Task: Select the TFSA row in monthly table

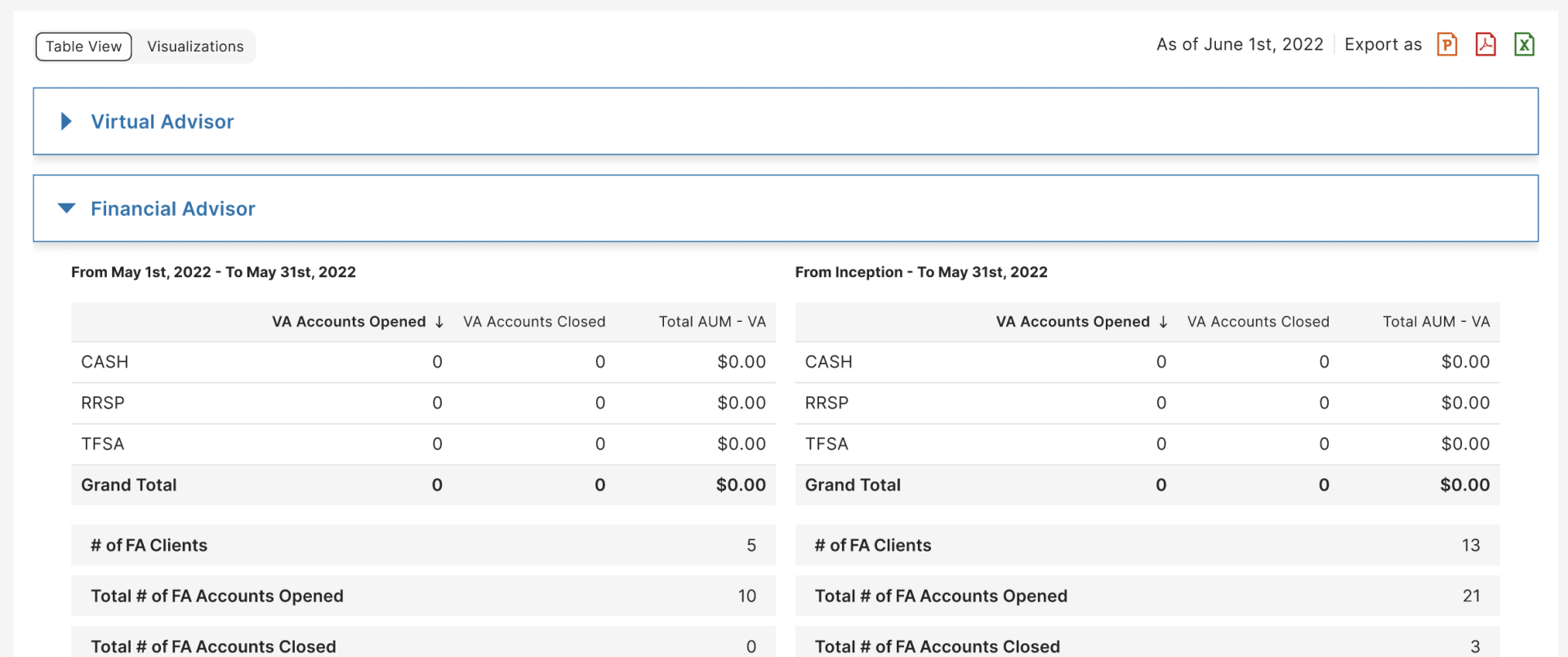Action: (x=103, y=444)
